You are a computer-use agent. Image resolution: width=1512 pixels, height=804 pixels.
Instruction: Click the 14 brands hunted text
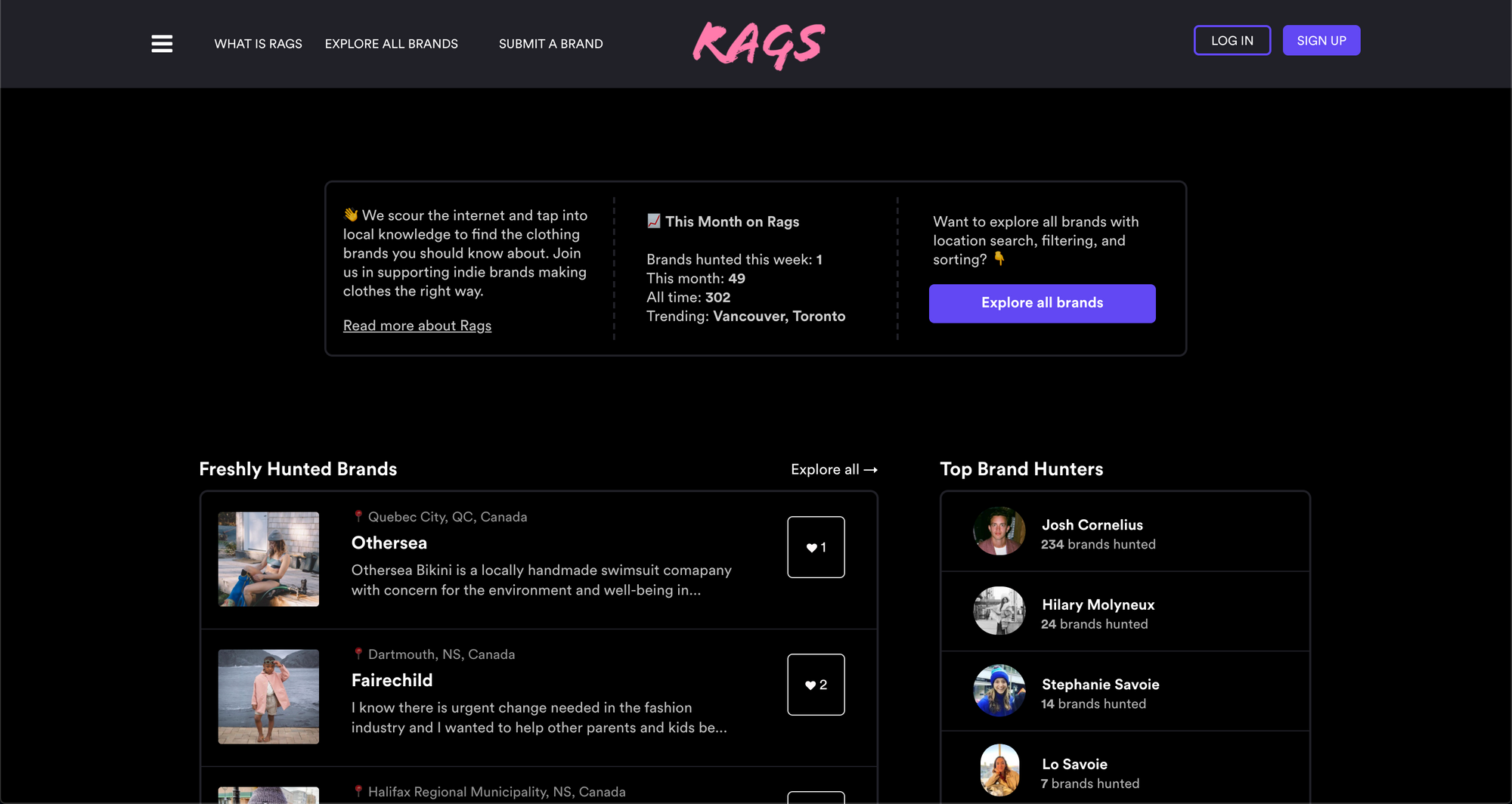1093,704
